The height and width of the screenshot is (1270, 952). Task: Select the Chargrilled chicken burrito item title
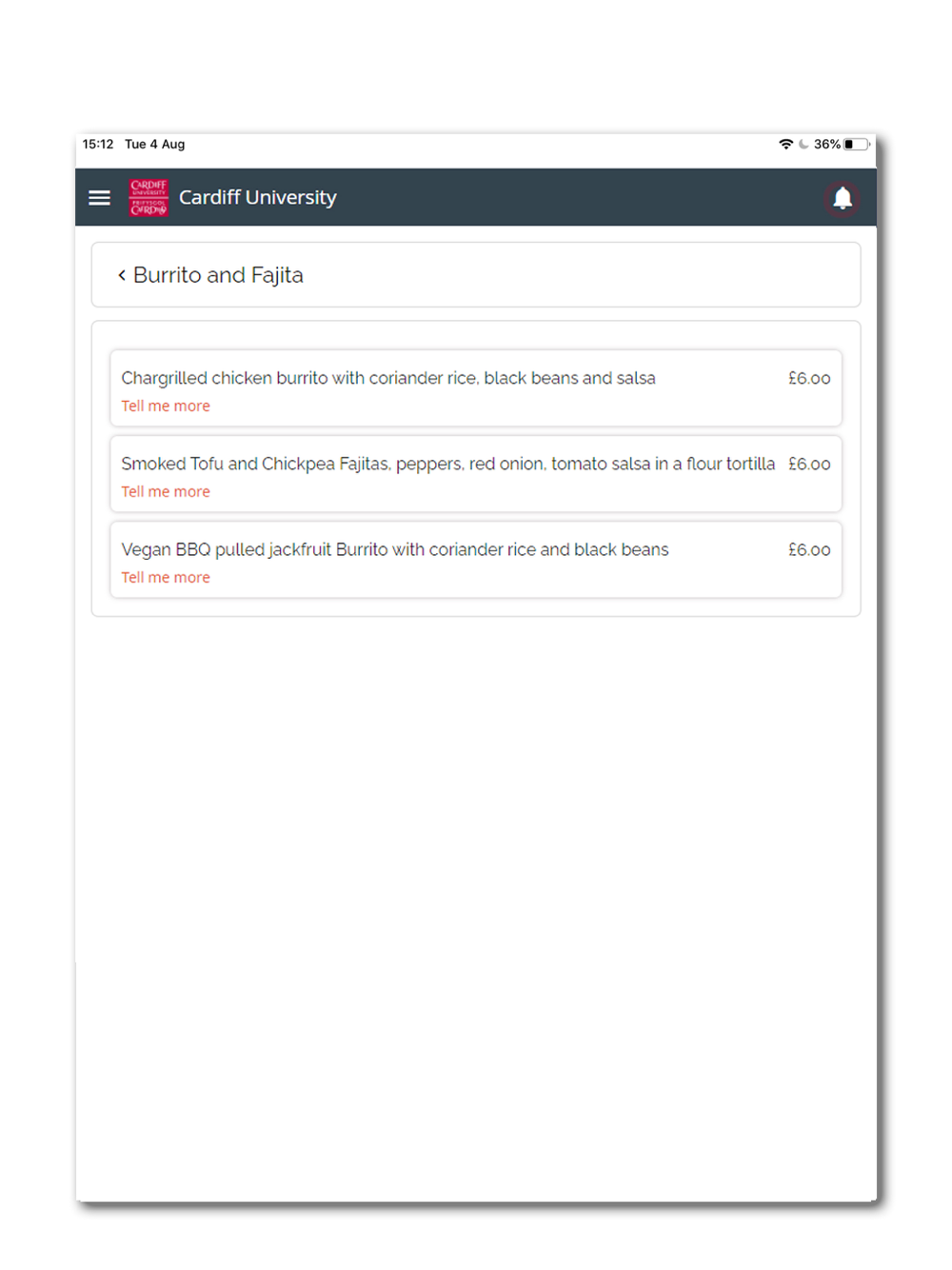[x=388, y=378]
